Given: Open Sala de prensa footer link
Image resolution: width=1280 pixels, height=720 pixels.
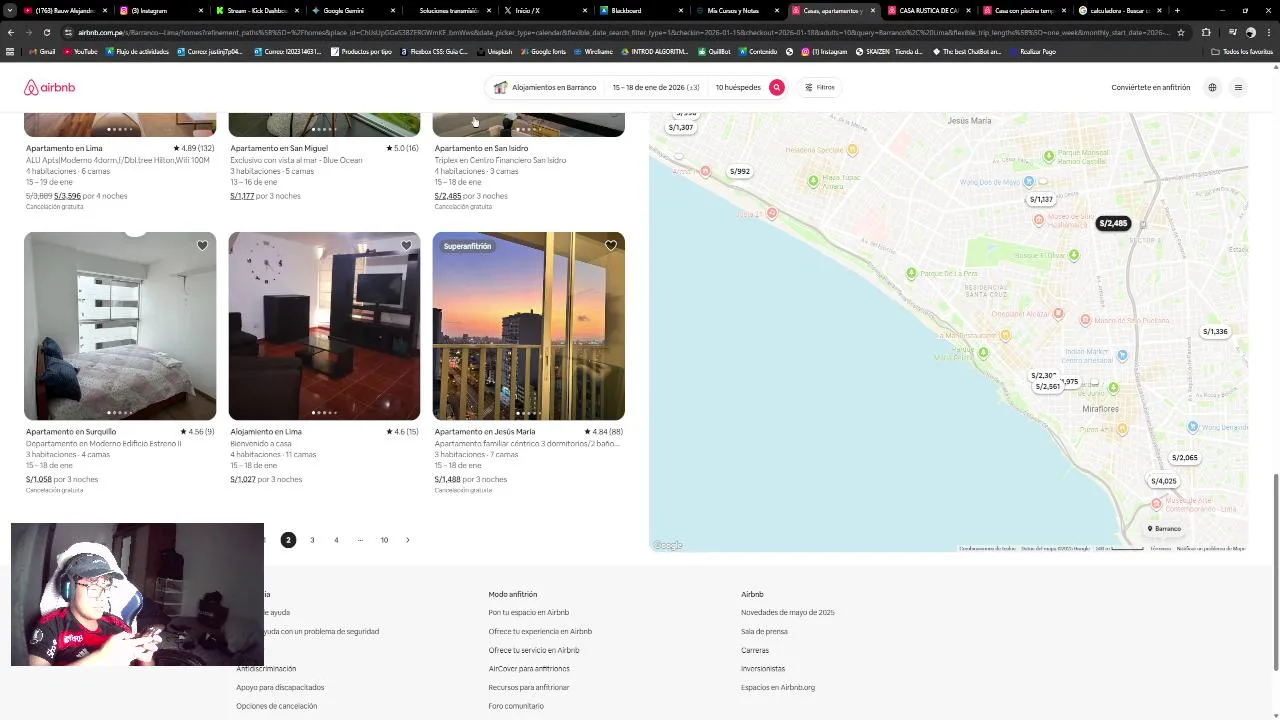Looking at the screenshot, I should tap(764, 631).
